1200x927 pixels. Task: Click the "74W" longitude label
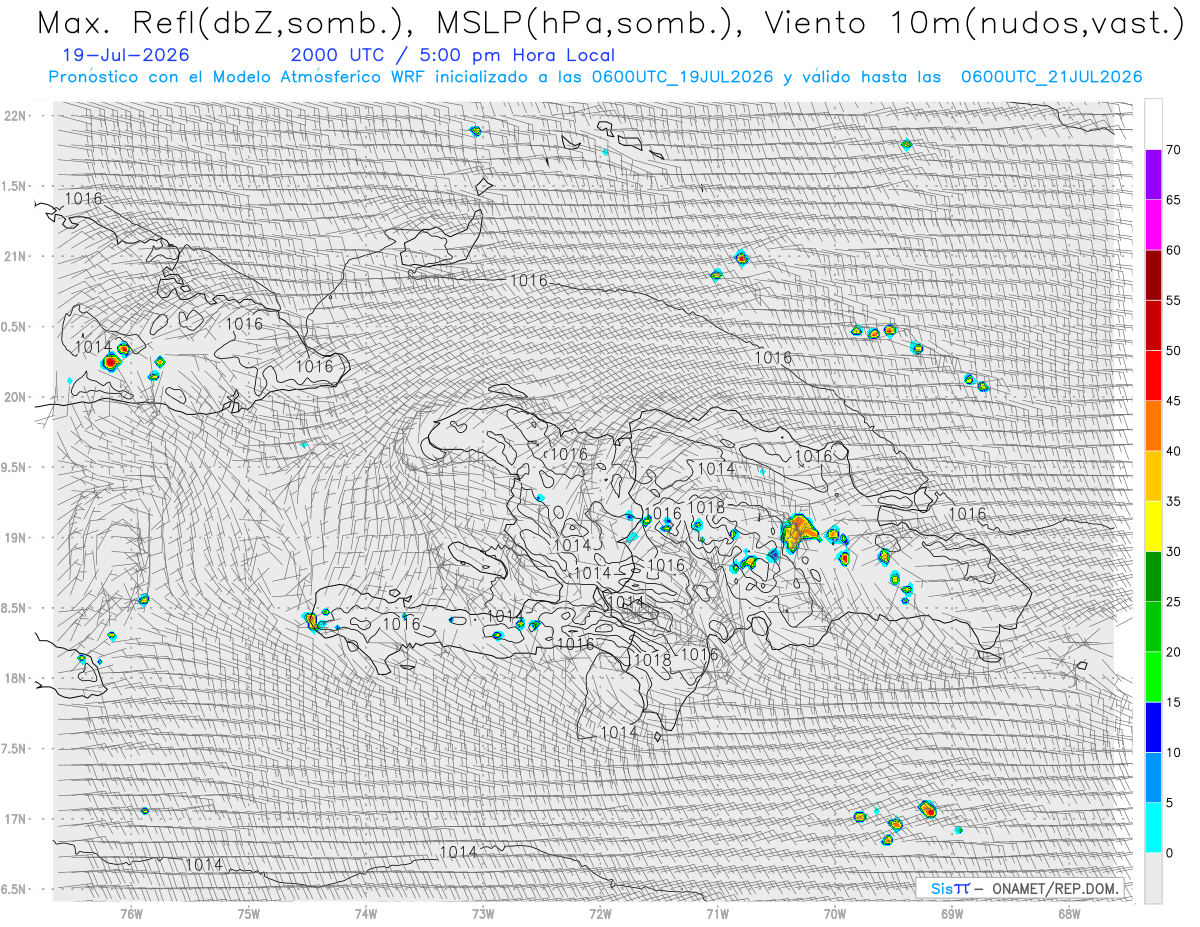(366, 914)
